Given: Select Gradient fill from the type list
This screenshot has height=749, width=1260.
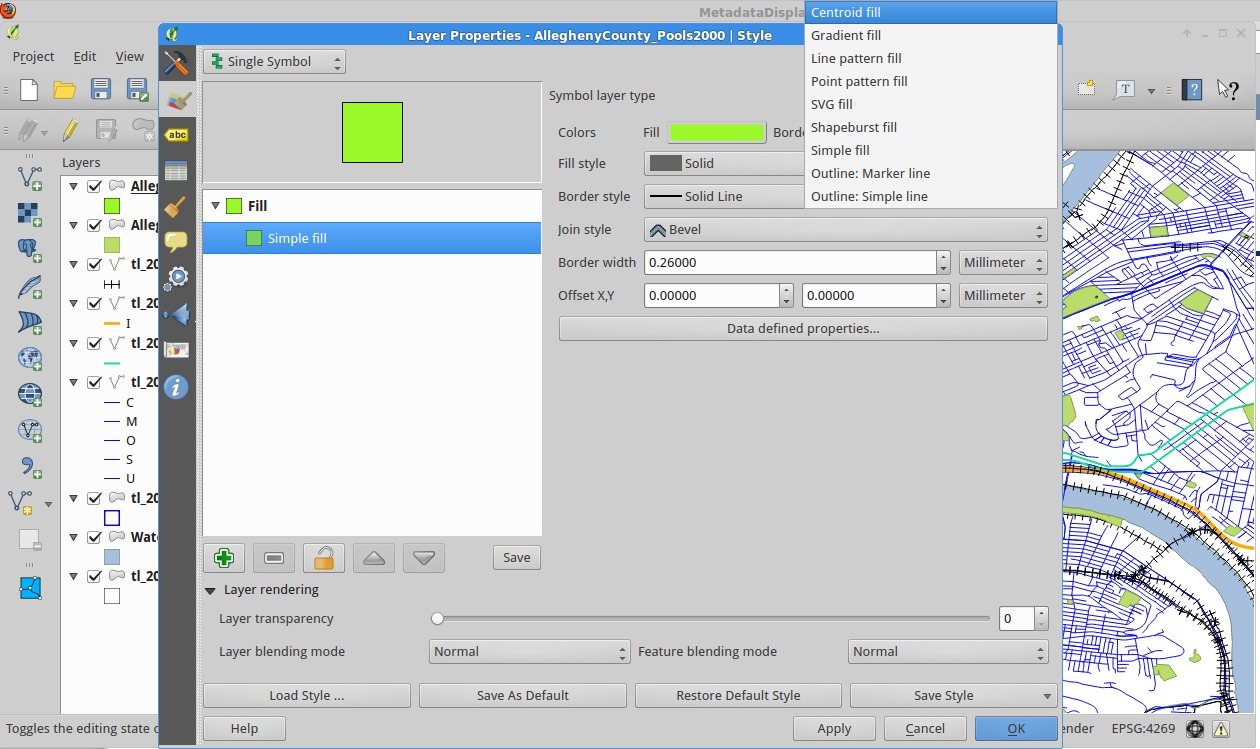Looking at the screenshot, I should point(846,35).
